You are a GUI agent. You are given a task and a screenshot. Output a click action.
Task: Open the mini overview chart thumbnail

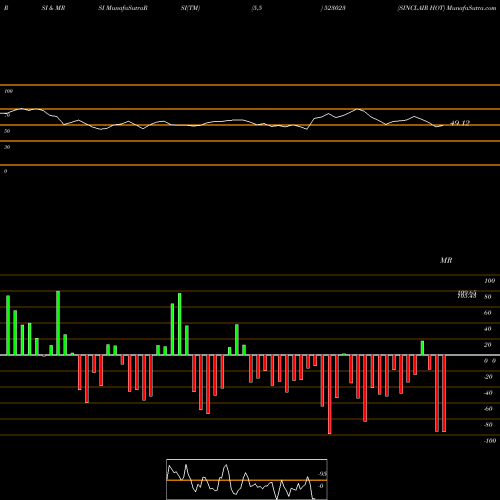pyautogui.click(x=247, y=479)
